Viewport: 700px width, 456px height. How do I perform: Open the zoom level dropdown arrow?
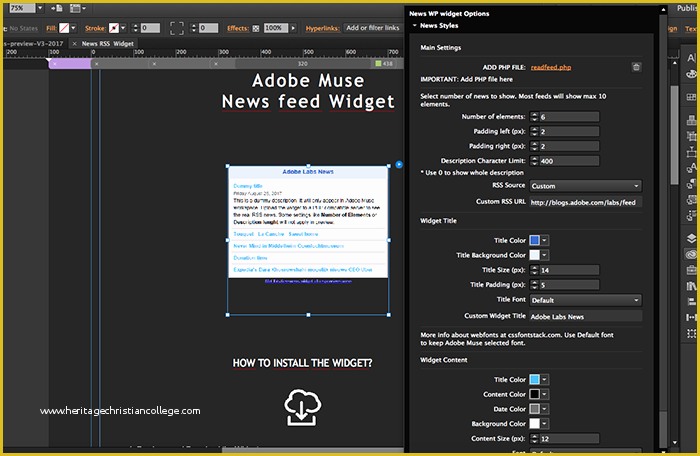pos(40,8)
